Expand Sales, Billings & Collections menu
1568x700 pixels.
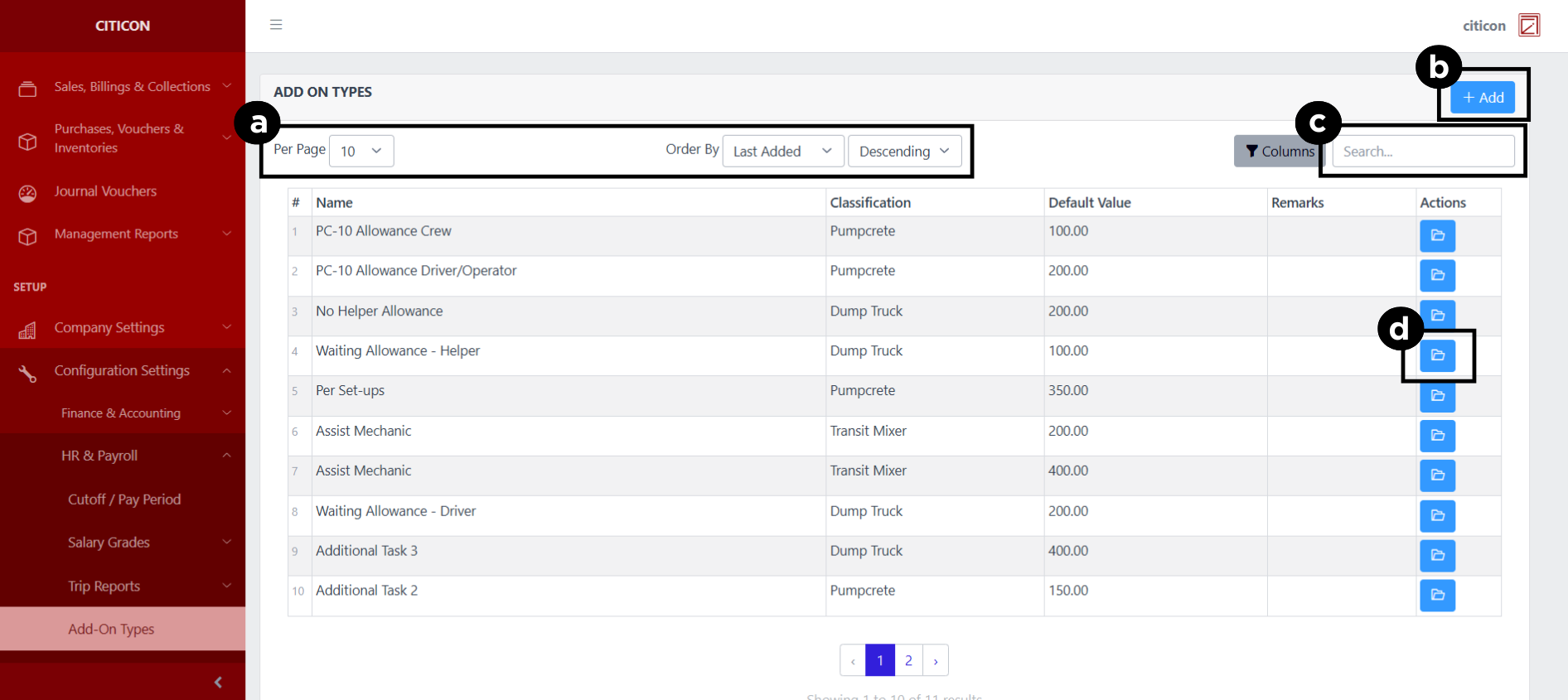(x=133, y=87)
